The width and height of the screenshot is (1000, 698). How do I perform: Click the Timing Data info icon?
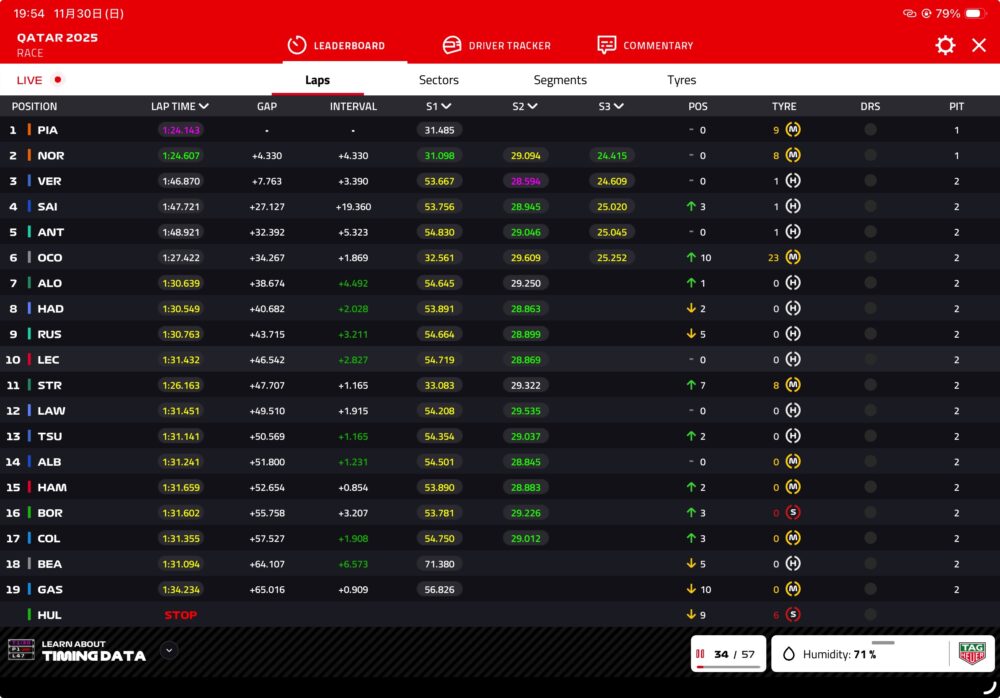21,650
